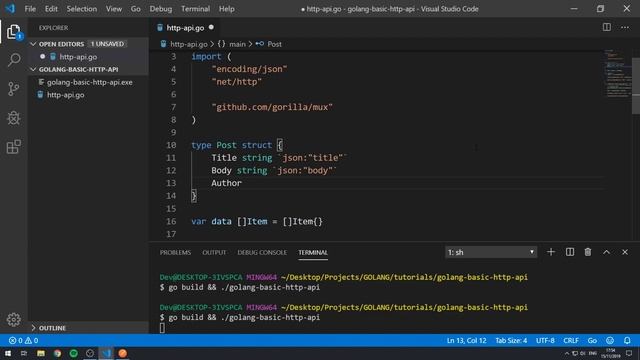The image size is (640, 360).
Task: Click Author on line 13
Action: (x=226, y=183)
